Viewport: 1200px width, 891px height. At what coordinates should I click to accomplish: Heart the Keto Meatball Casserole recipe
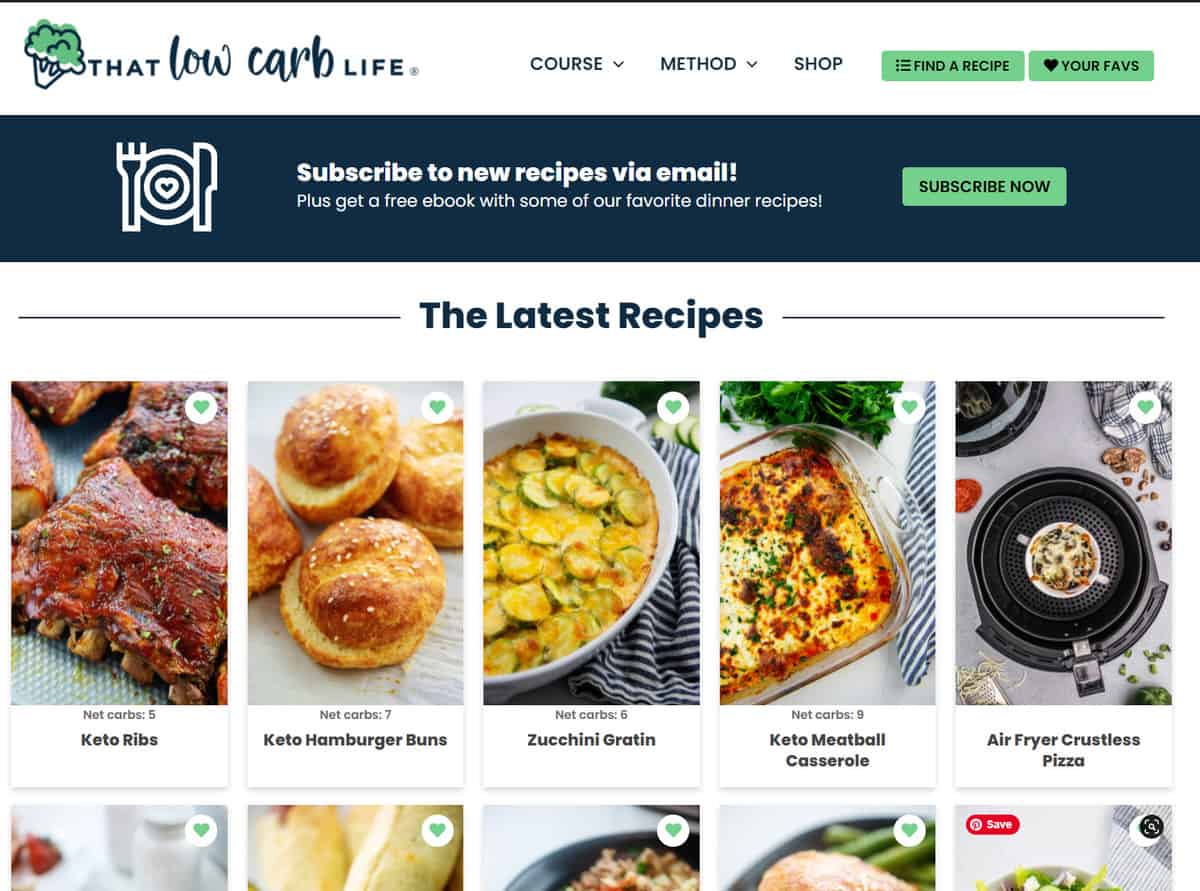(x=909, y=407)
